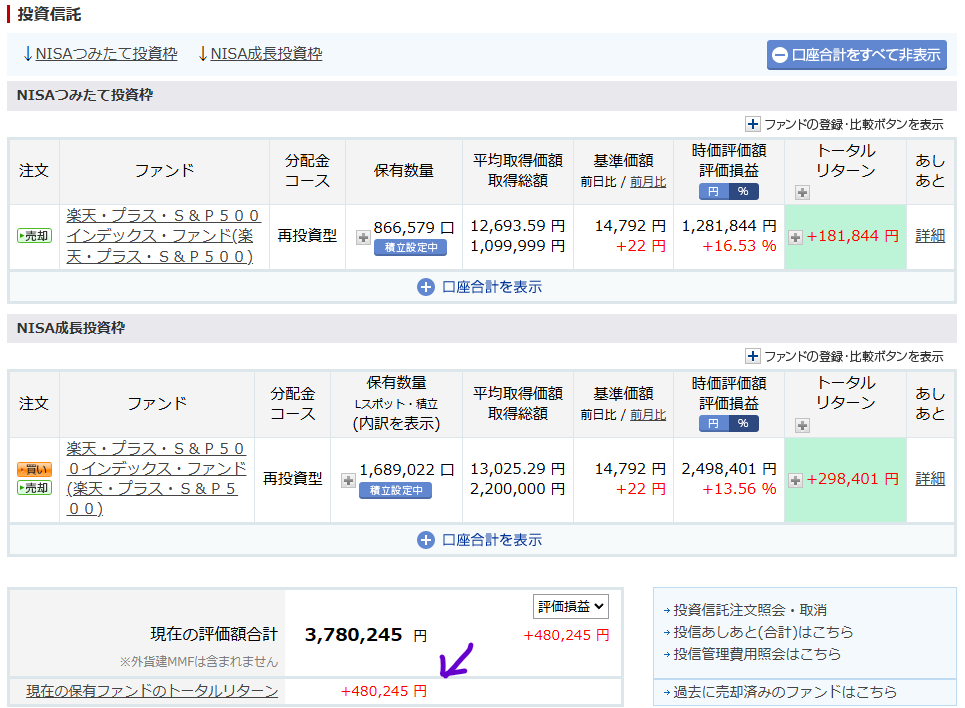Expand total return plus icon beside +298,401 円
This screenshot has height=708, width=965.
point(796,480)
